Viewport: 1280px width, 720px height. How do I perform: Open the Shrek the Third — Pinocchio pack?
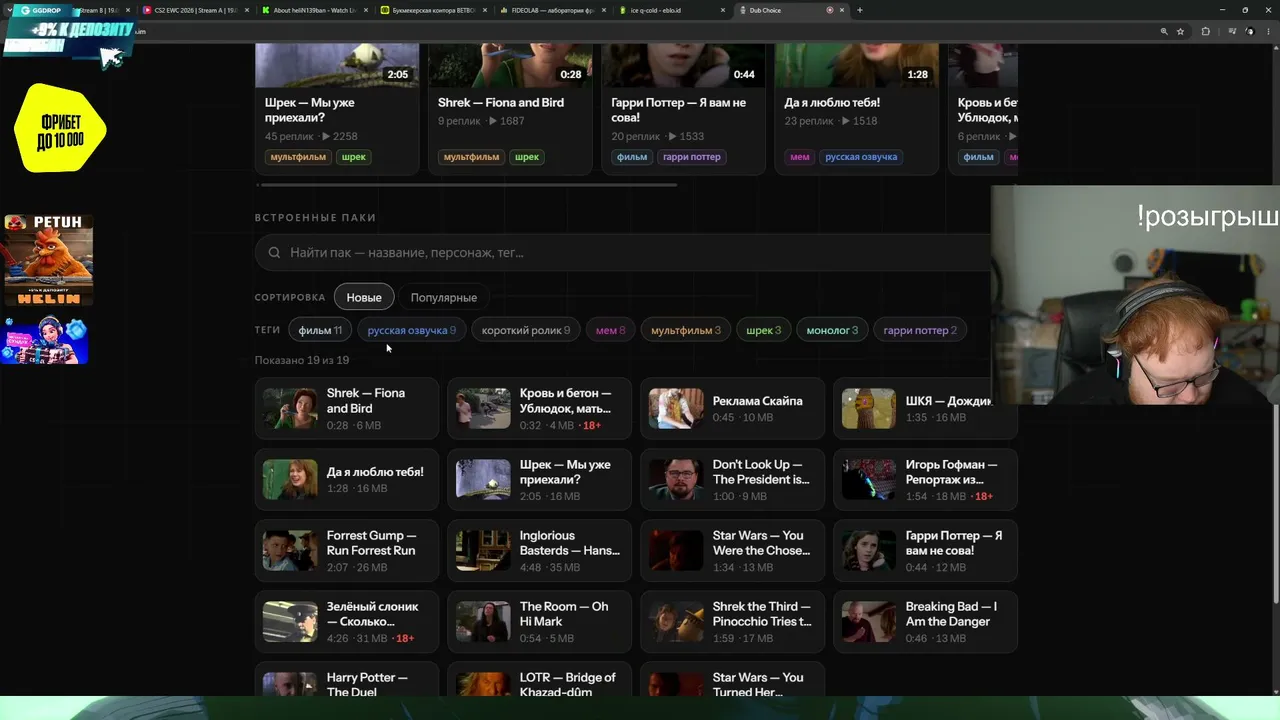tap(732, 621)
